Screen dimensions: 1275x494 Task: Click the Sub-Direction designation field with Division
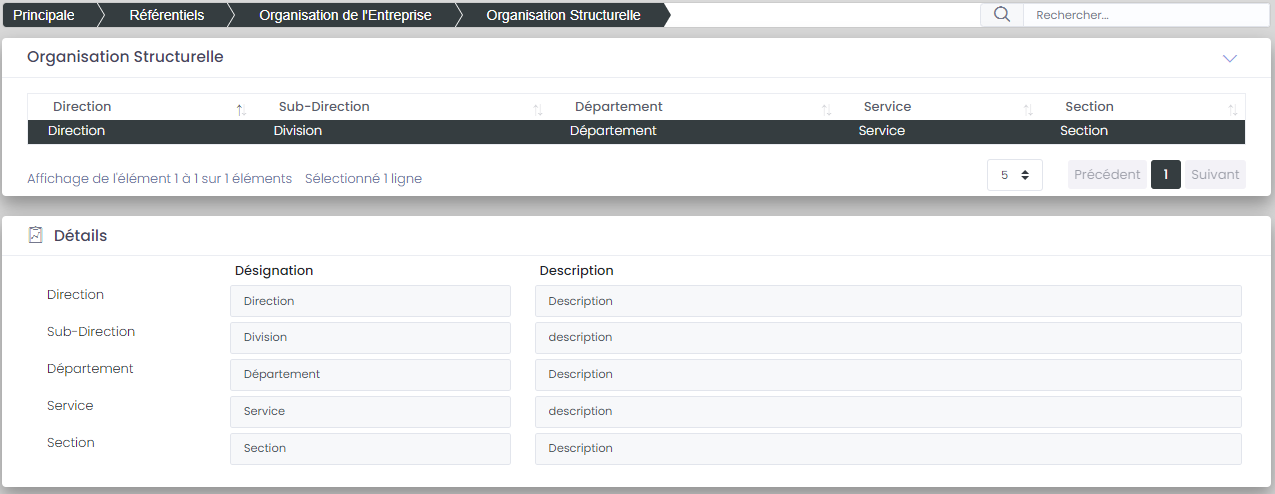pos(370,338)
